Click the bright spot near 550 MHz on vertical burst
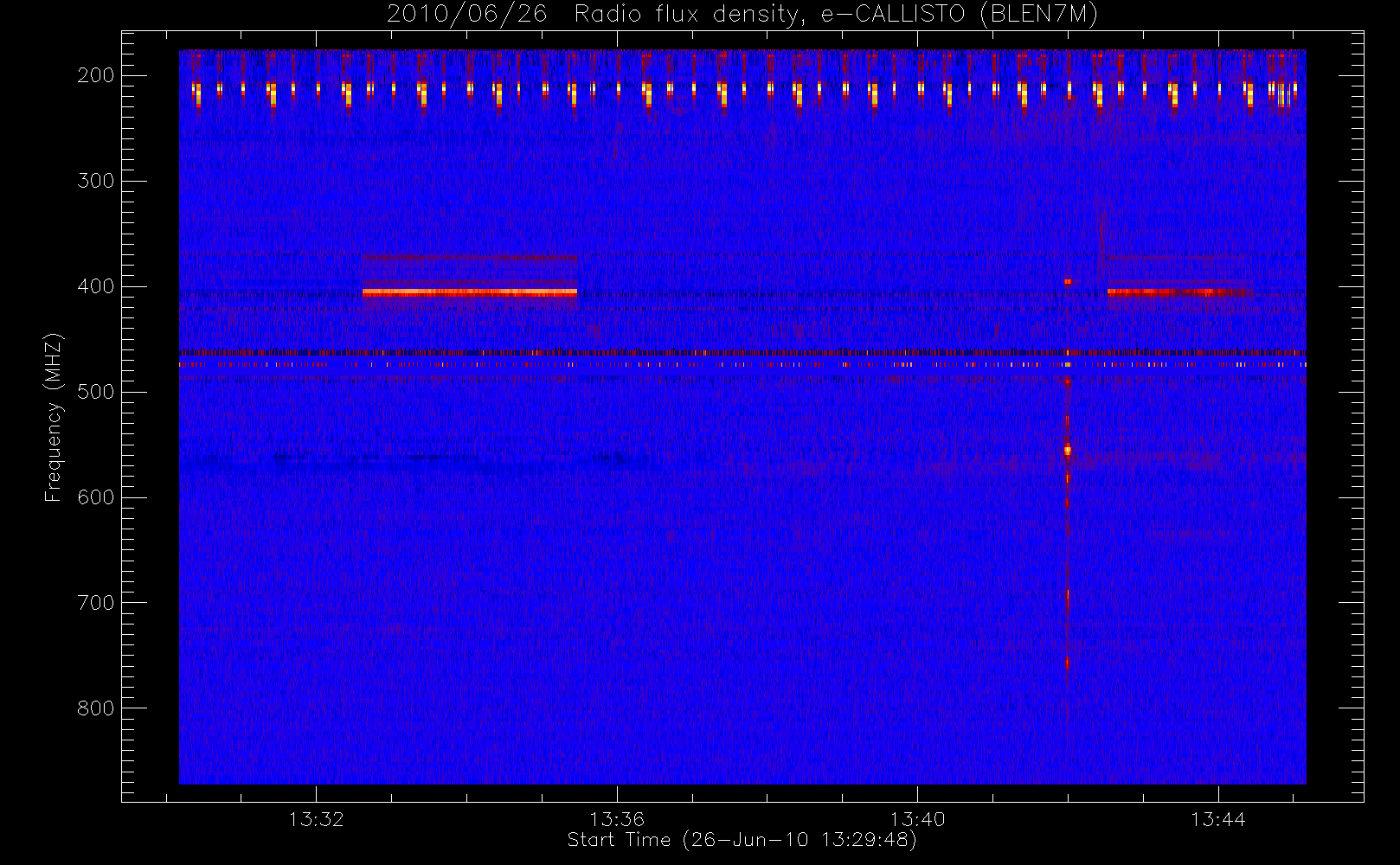The image size is (1400, 865). [x=1067, y=450]
